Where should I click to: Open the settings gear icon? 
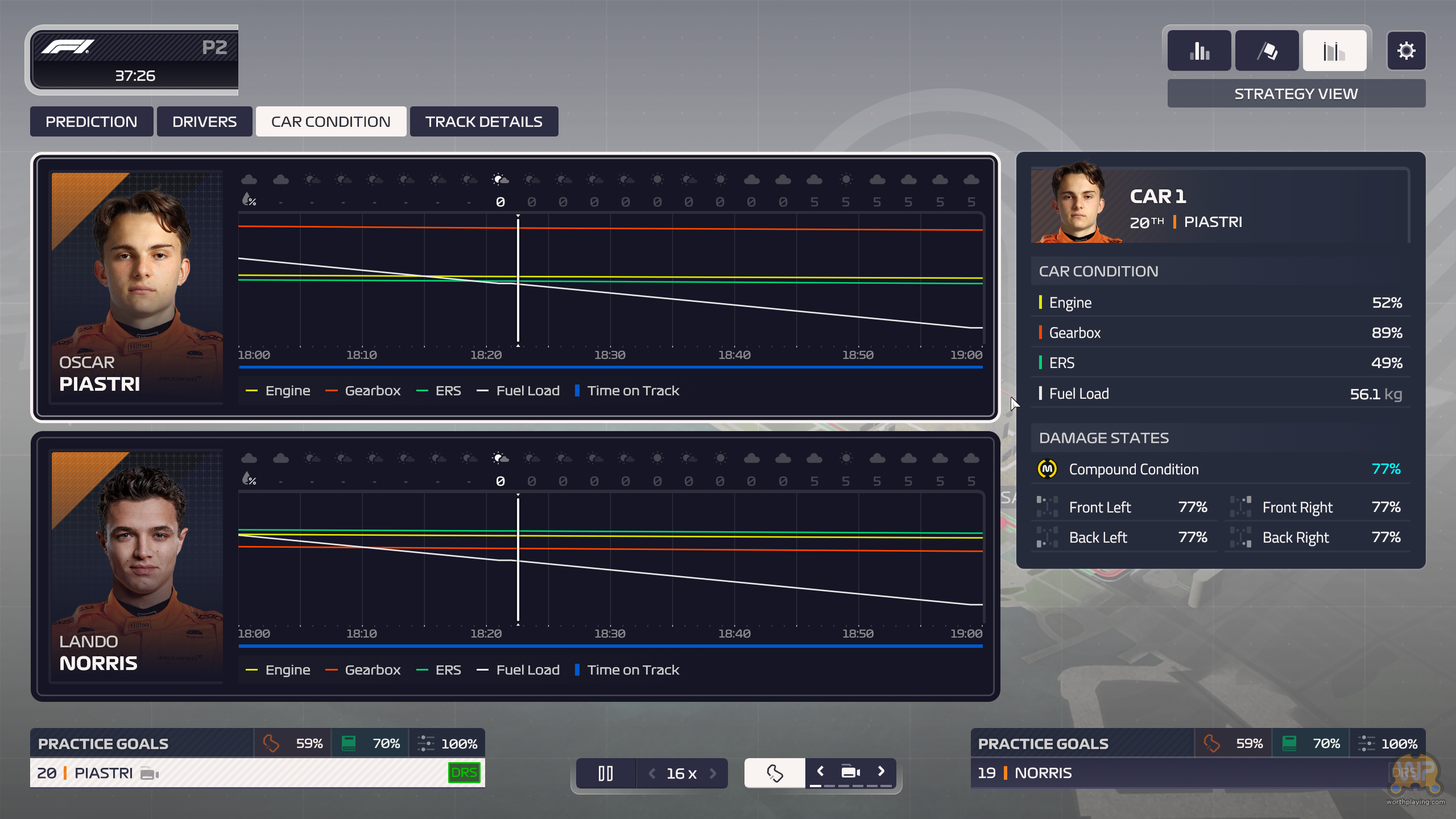[1406, 51]
